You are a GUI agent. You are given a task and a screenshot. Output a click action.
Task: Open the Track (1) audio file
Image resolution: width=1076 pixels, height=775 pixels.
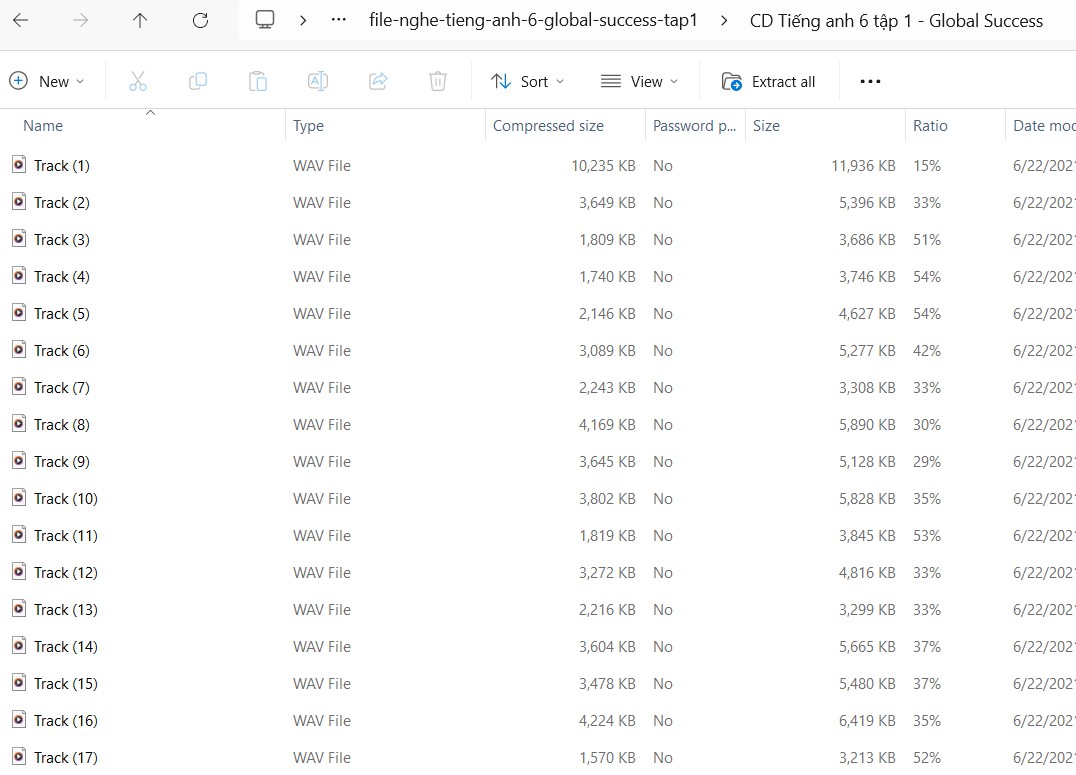60,166
